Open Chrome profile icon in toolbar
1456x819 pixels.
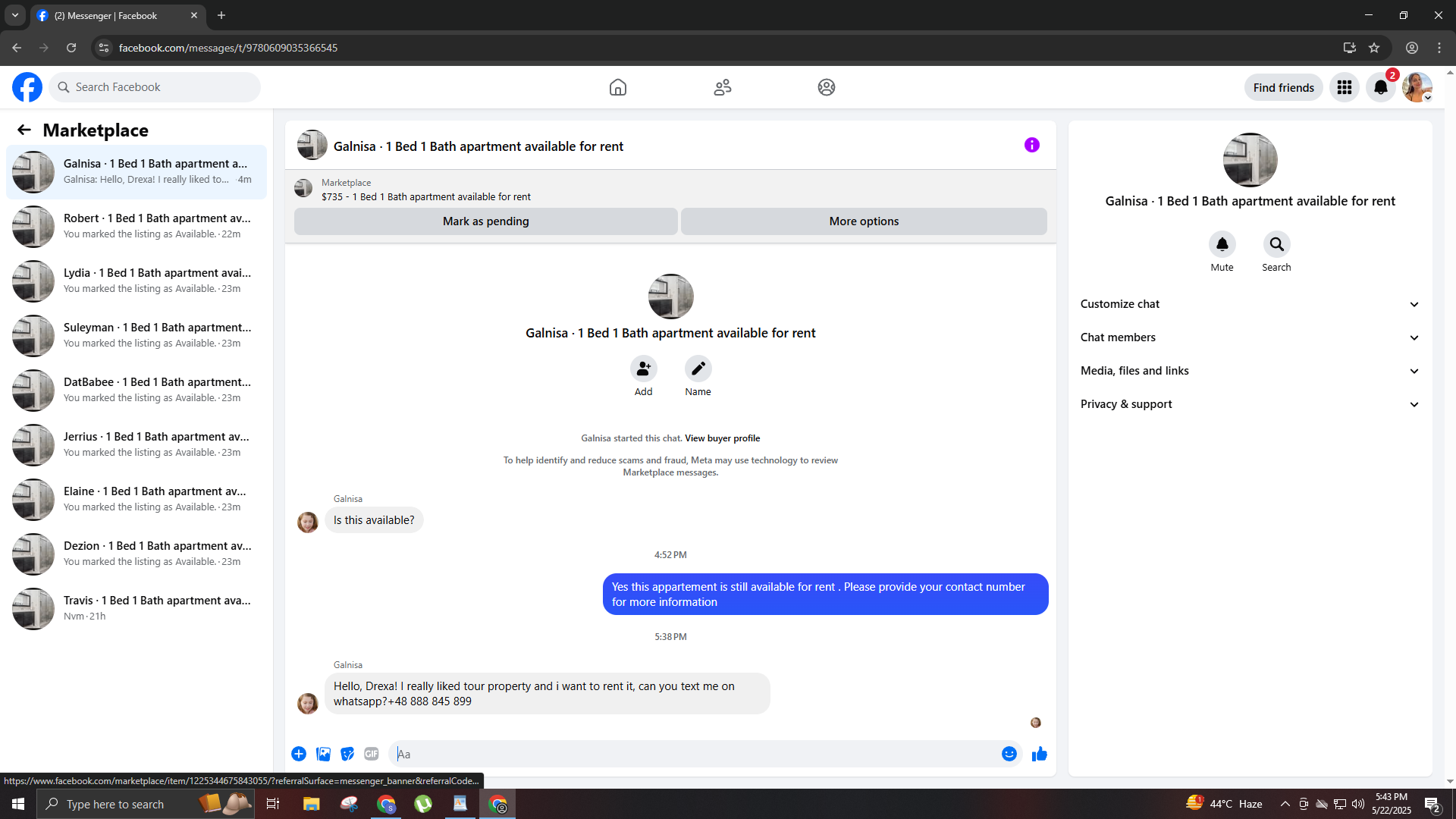(x=1412, y=48)
